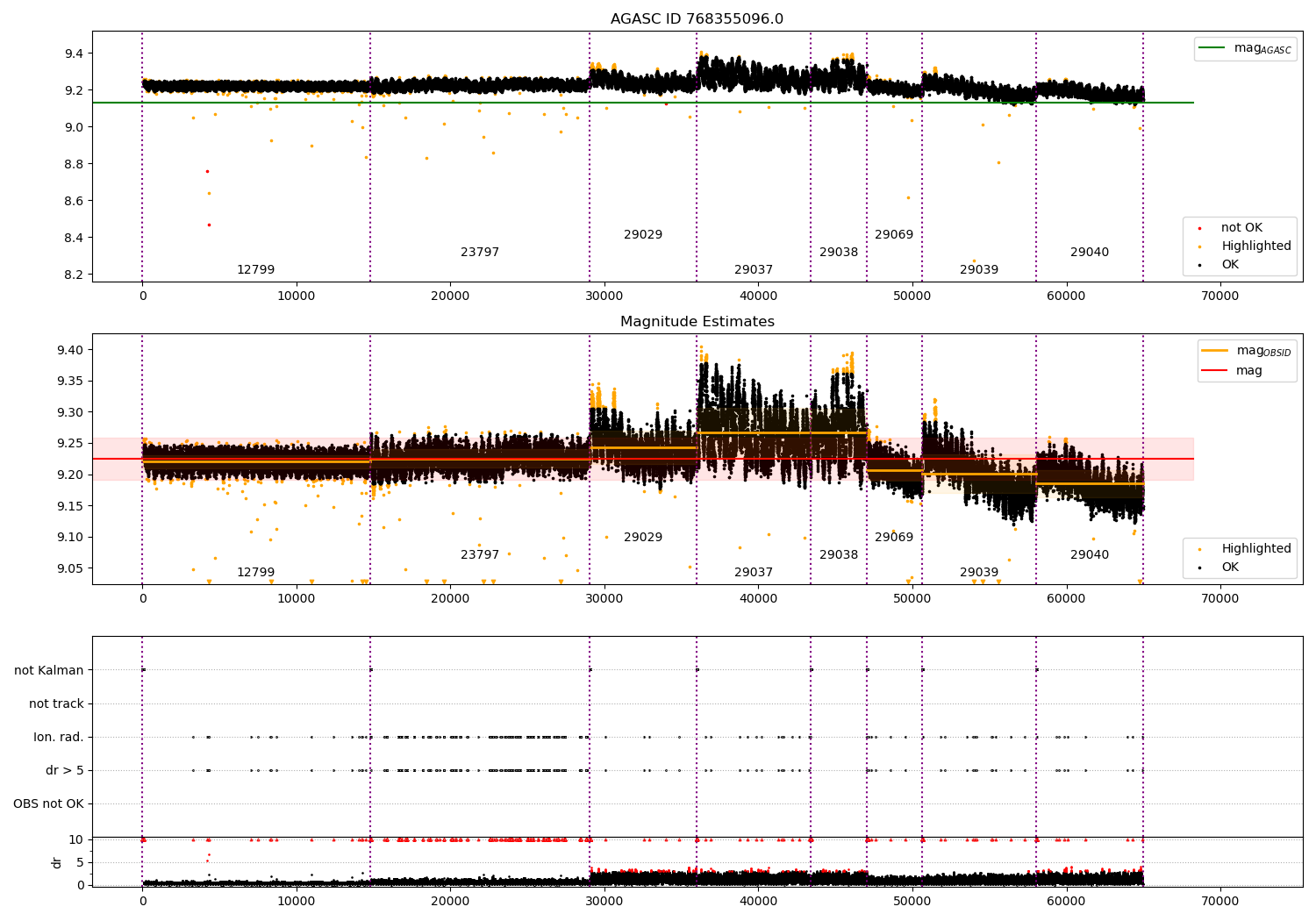Screen dimensions: 1316x921
Task: Select the "dr > 5" row label
Action: (65, 770)
